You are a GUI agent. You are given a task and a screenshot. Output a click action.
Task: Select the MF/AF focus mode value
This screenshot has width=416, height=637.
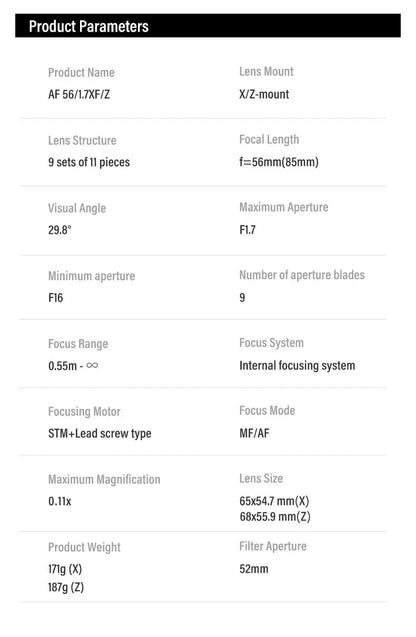pos(254,433)
